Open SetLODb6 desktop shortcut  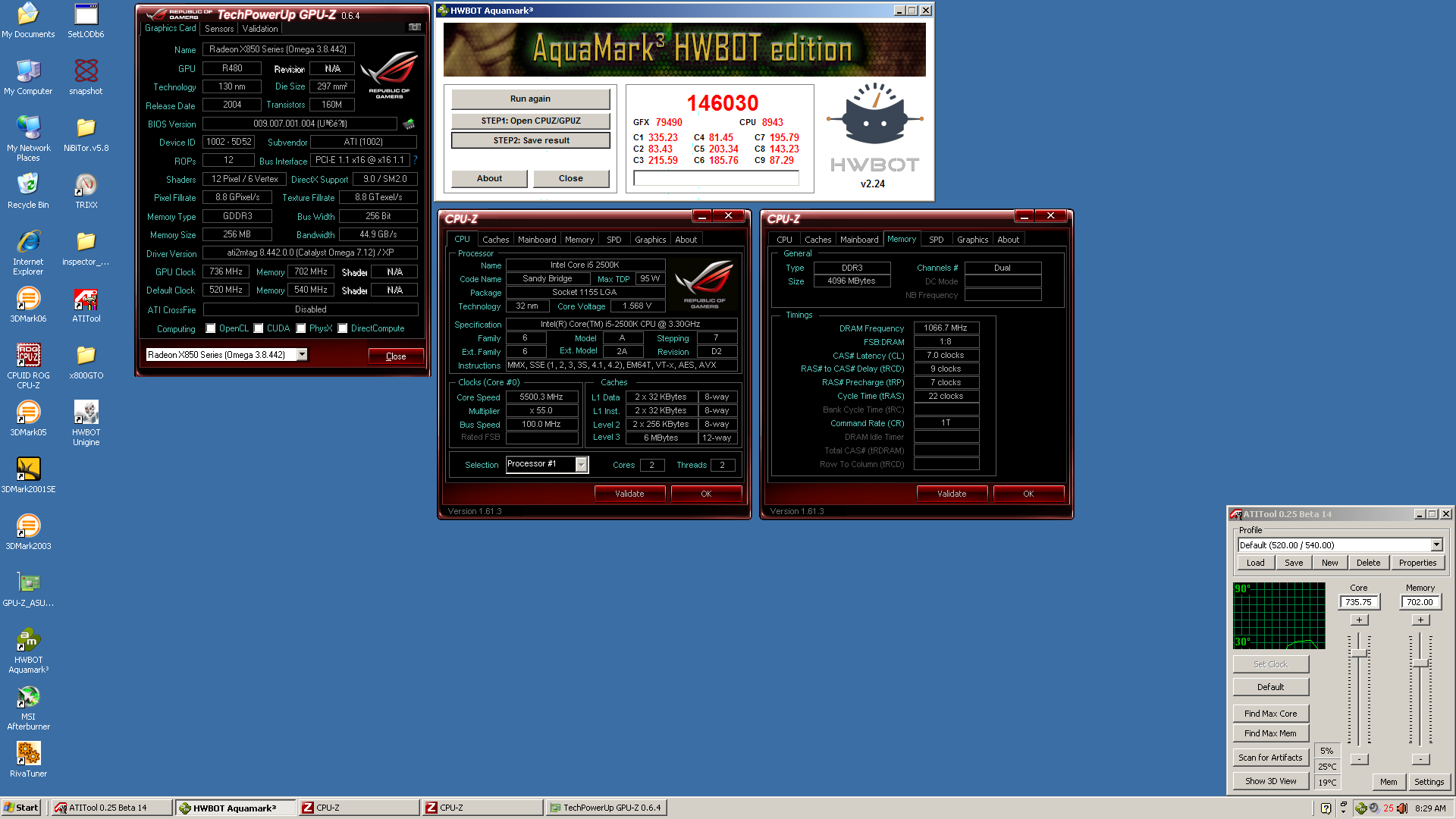[86, 20]
